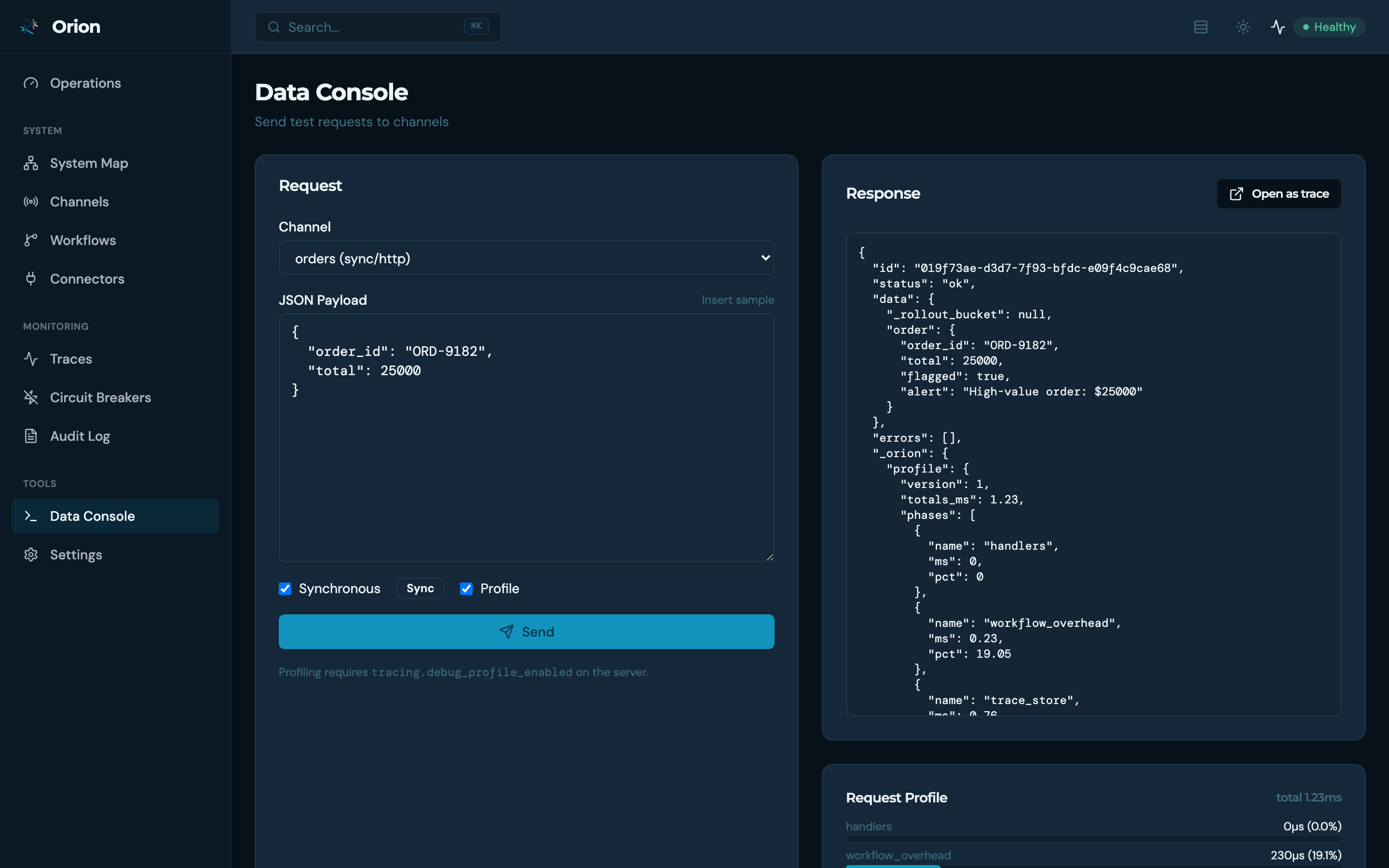Open Operations page
The image size is (1389, 868).
click(115, 83)
